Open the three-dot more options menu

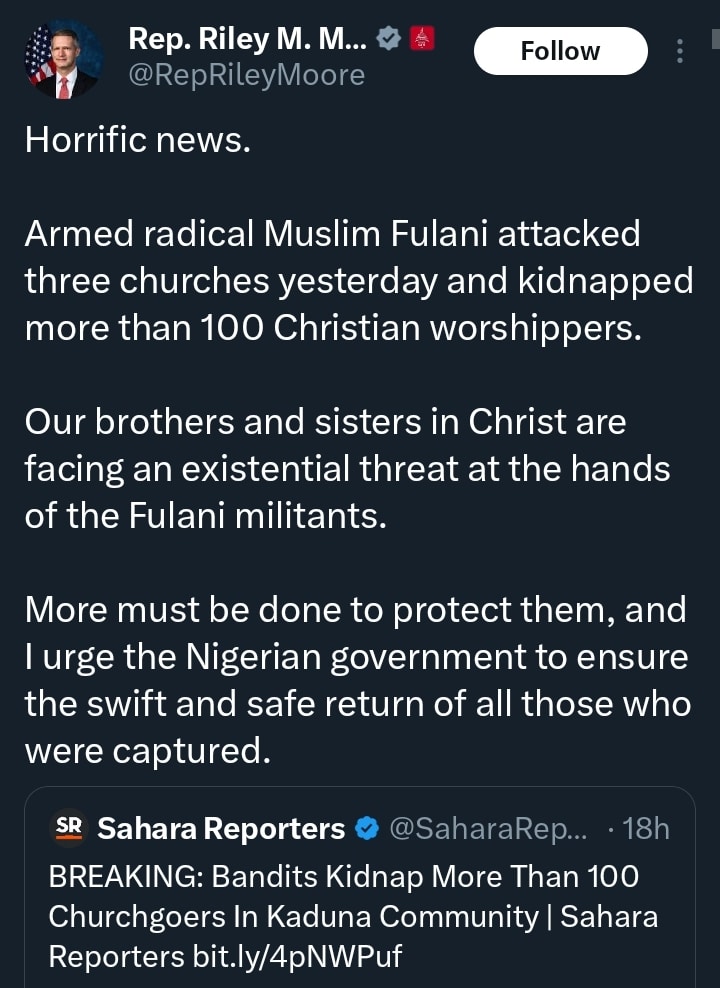(680, 51)
